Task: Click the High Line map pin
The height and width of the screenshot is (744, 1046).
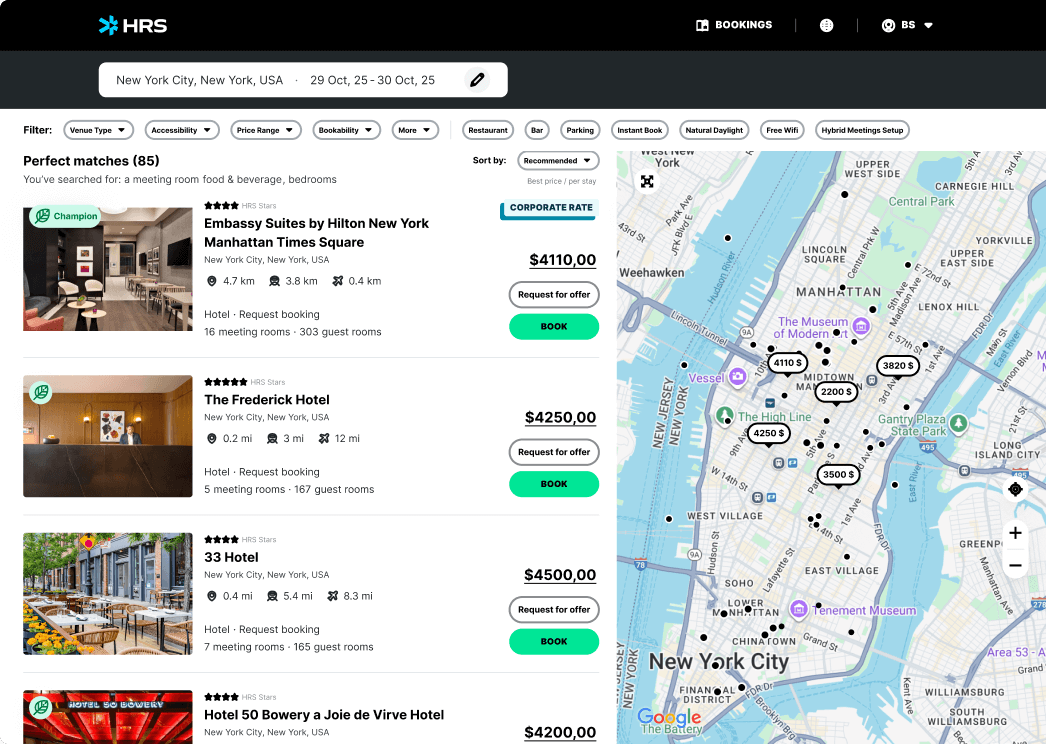Action: pyautogui.click(x=724, y=415)
